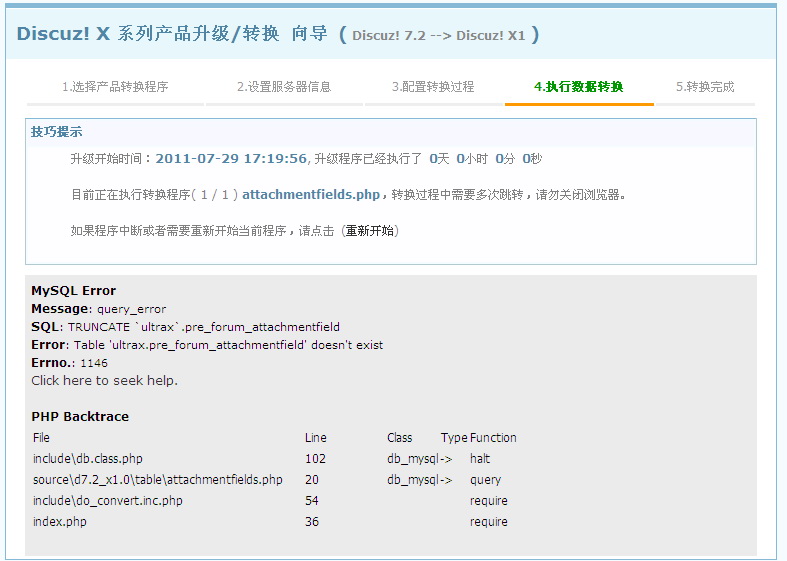Select step 2.设置服务器信息 tab
Image resolution: width=787 pixels, height=561 pixels.
click(x=284, y=87)
